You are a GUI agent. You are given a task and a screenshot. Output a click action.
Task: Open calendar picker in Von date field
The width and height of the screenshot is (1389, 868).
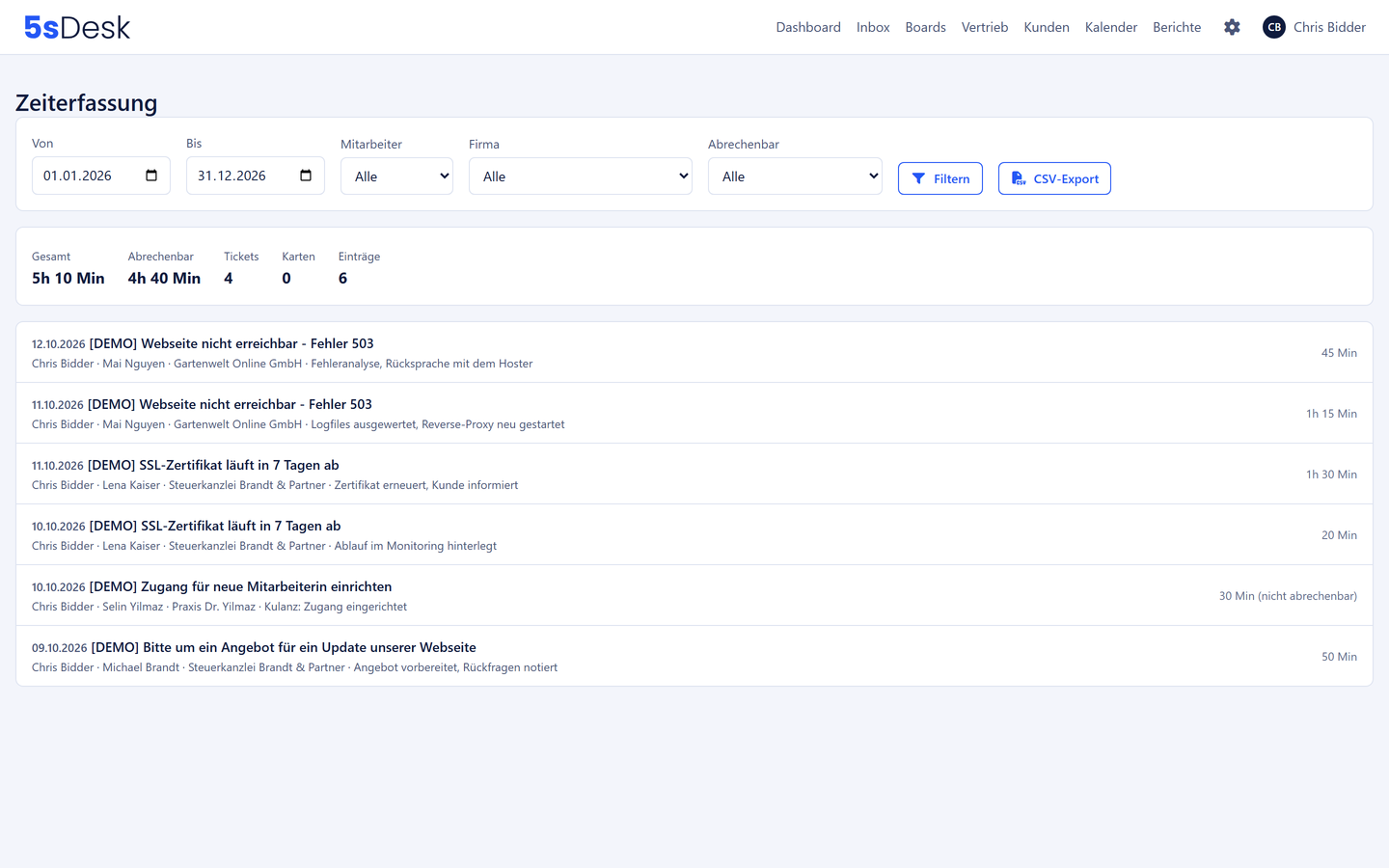click(151, 176)
